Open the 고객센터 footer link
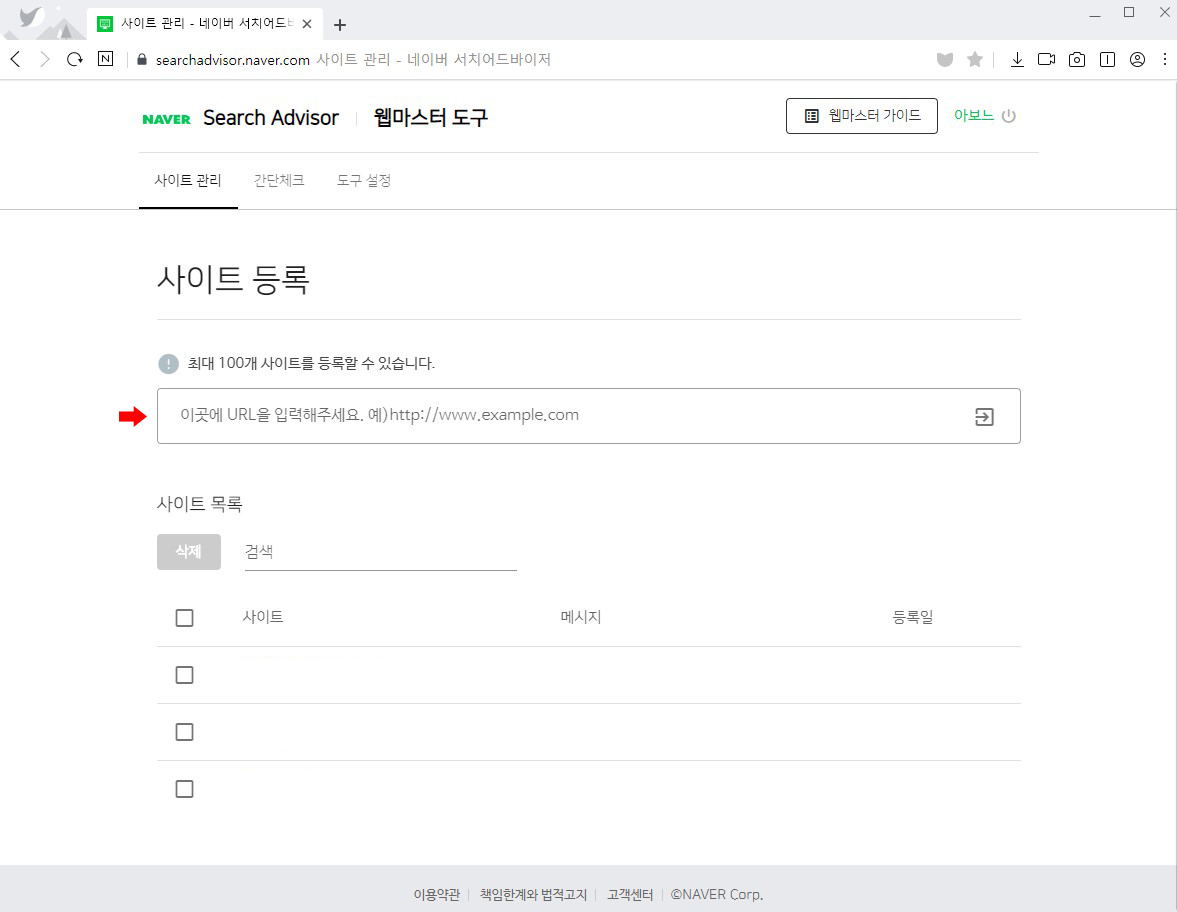1177x912 pixels. pyautogui.click(x=630, y=895)
